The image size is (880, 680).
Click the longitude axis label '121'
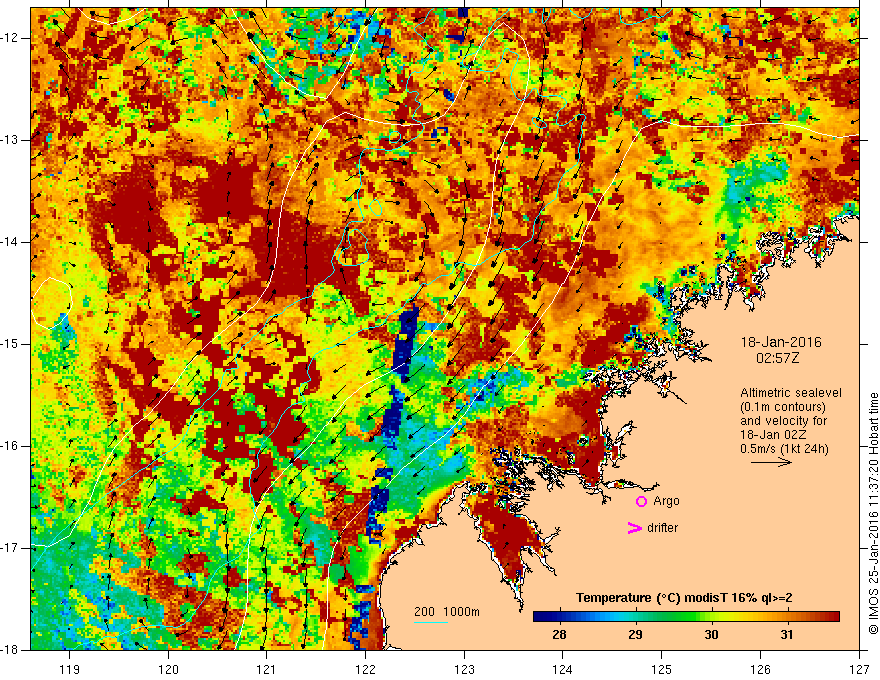tap(267, 669)
